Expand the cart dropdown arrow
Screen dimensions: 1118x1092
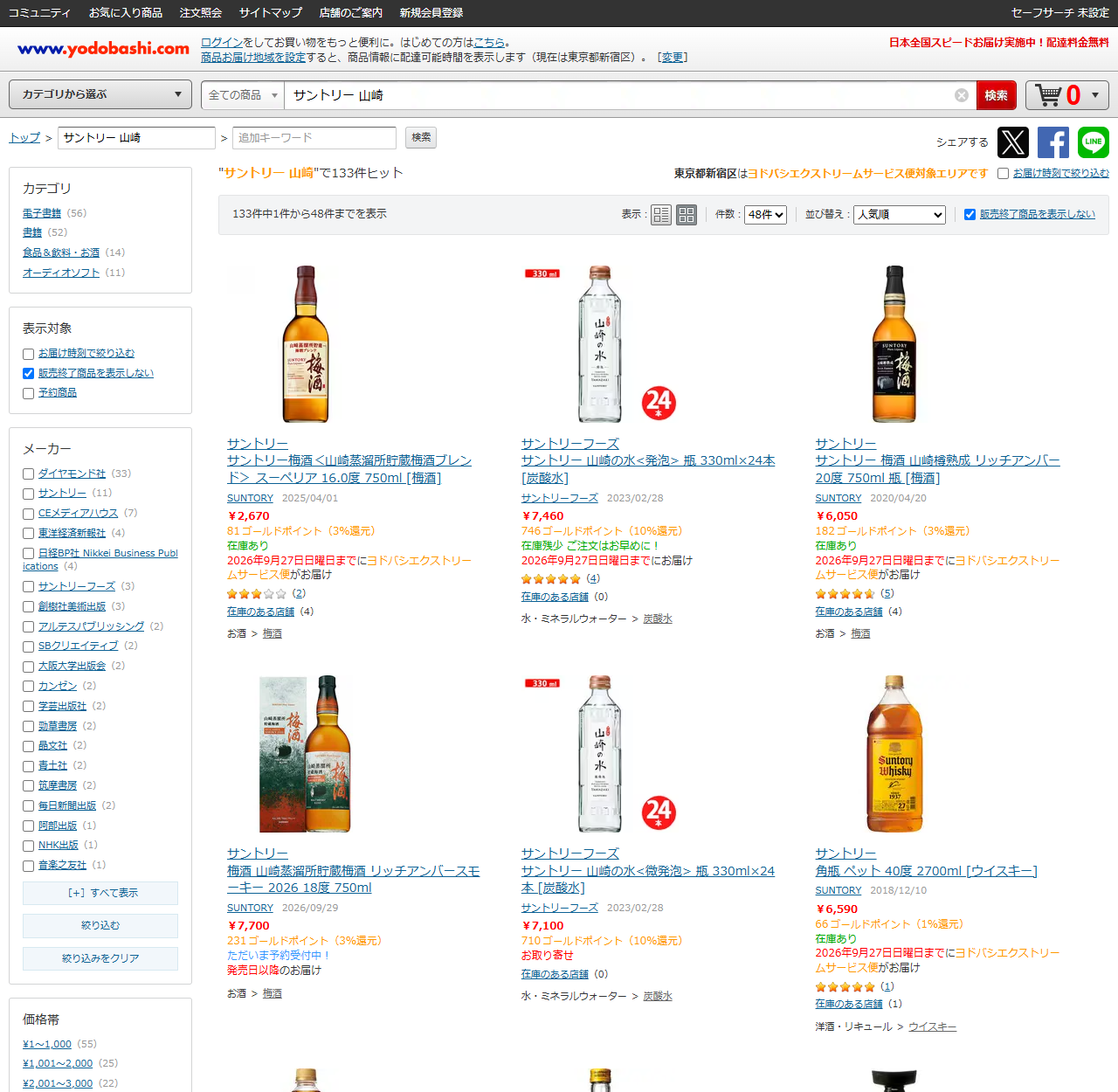(1095, 95)
